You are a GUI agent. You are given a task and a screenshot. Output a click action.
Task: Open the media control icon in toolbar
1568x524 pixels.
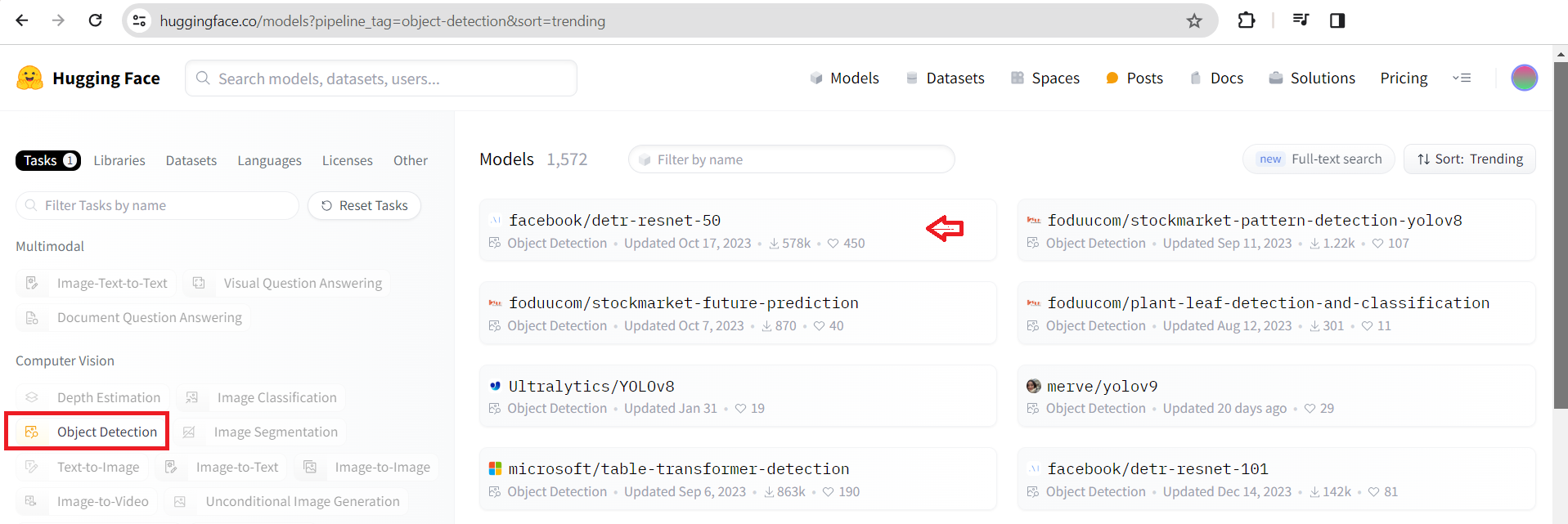click(1301, 20)
